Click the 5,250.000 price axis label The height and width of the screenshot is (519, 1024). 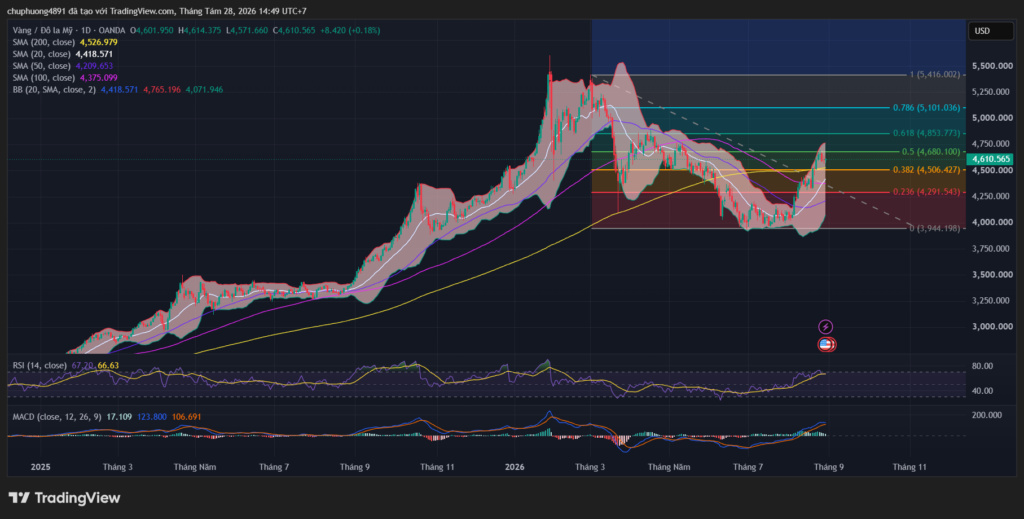coord(991,92)
